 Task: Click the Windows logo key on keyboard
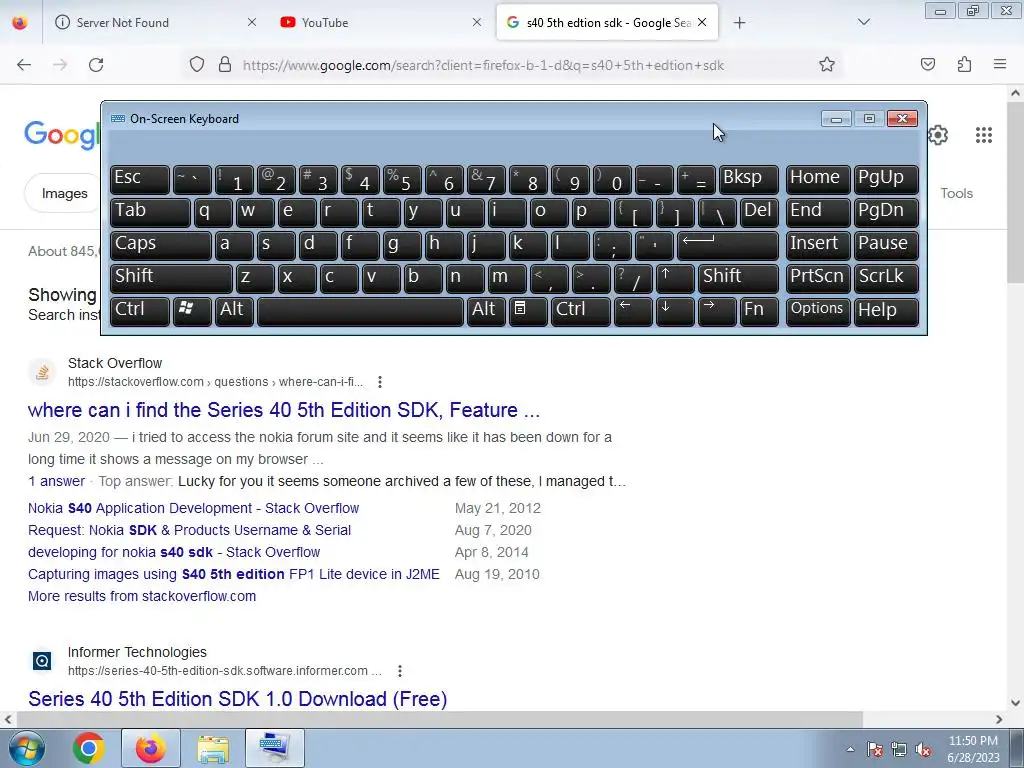coord(191,310)
